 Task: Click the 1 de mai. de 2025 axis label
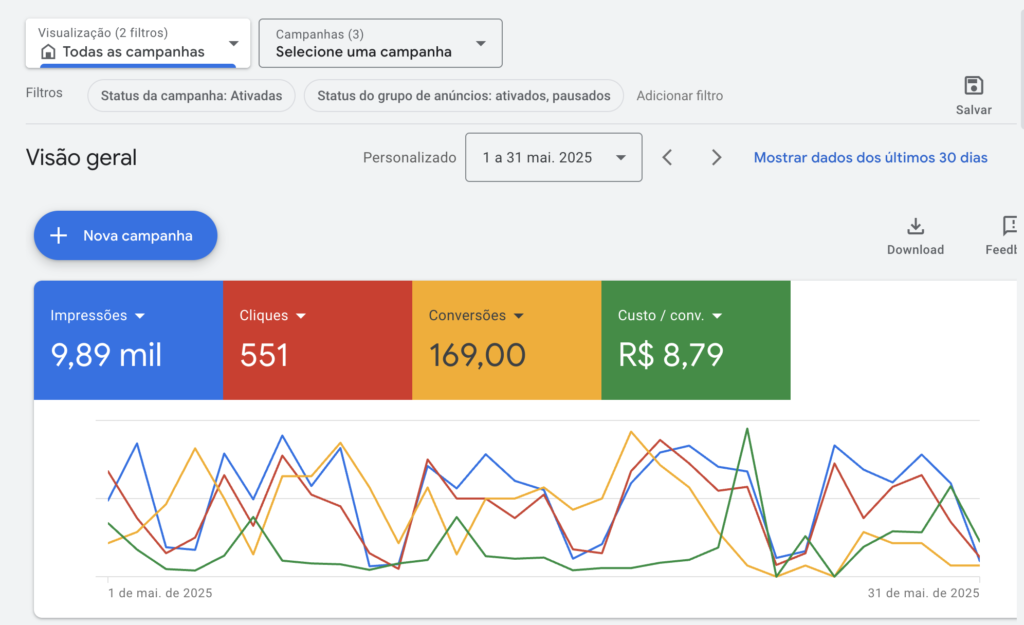coord(160,593)
